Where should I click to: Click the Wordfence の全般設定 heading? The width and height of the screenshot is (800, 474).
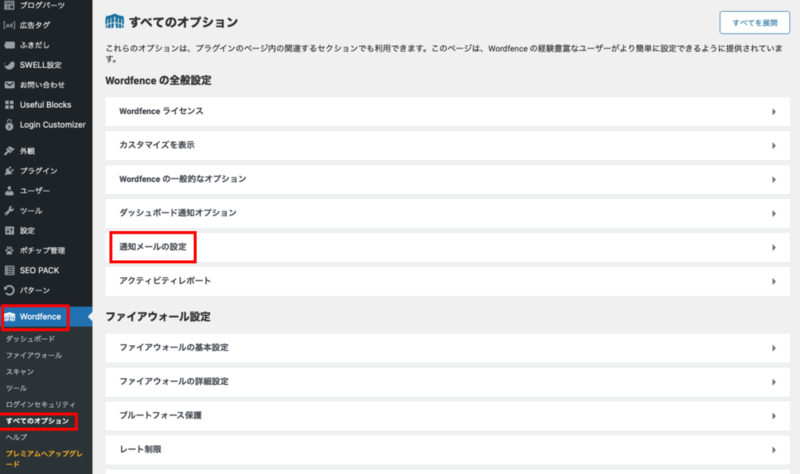pos(158,81)
